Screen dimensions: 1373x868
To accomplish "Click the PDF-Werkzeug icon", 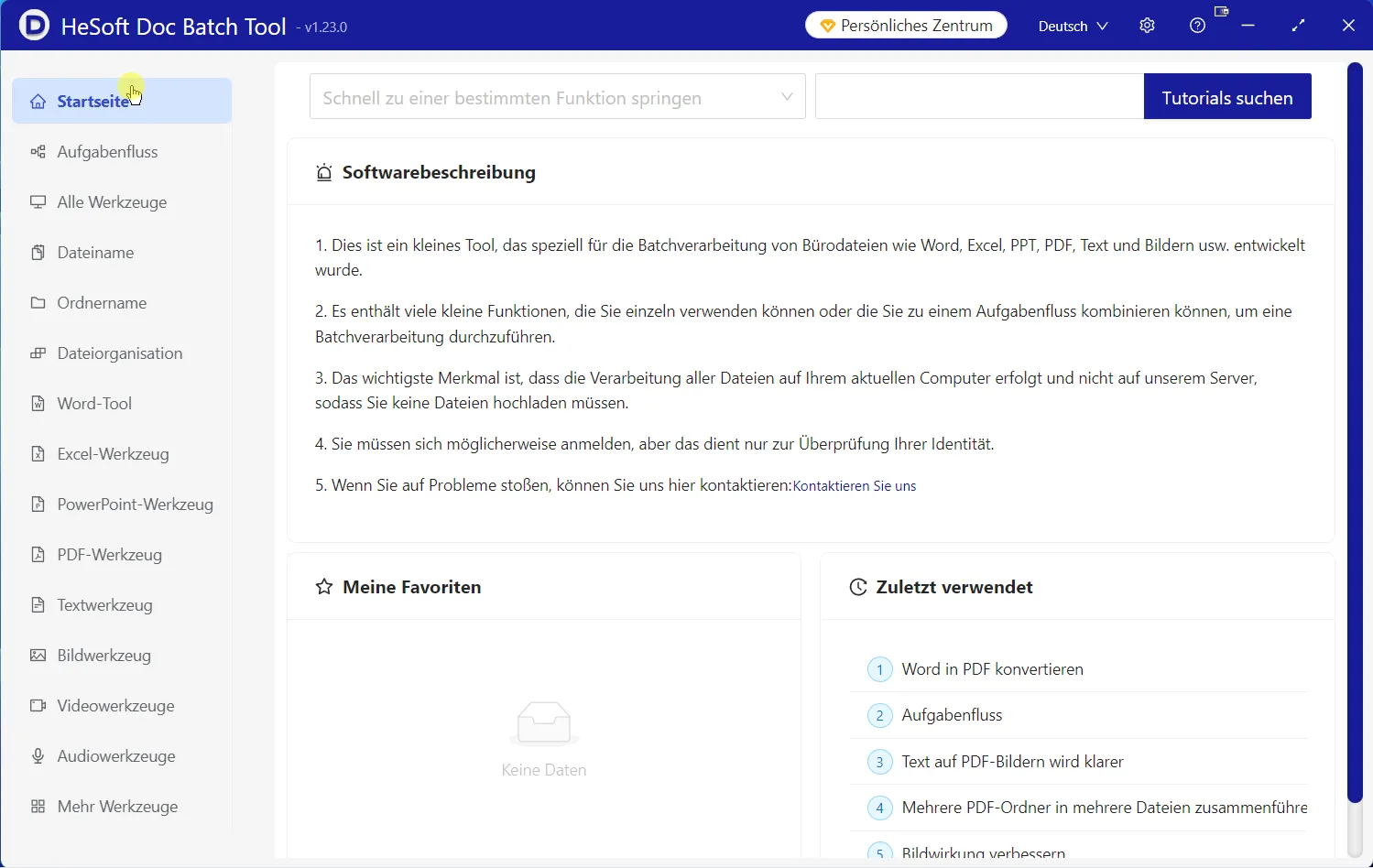I will pos(38,555).
